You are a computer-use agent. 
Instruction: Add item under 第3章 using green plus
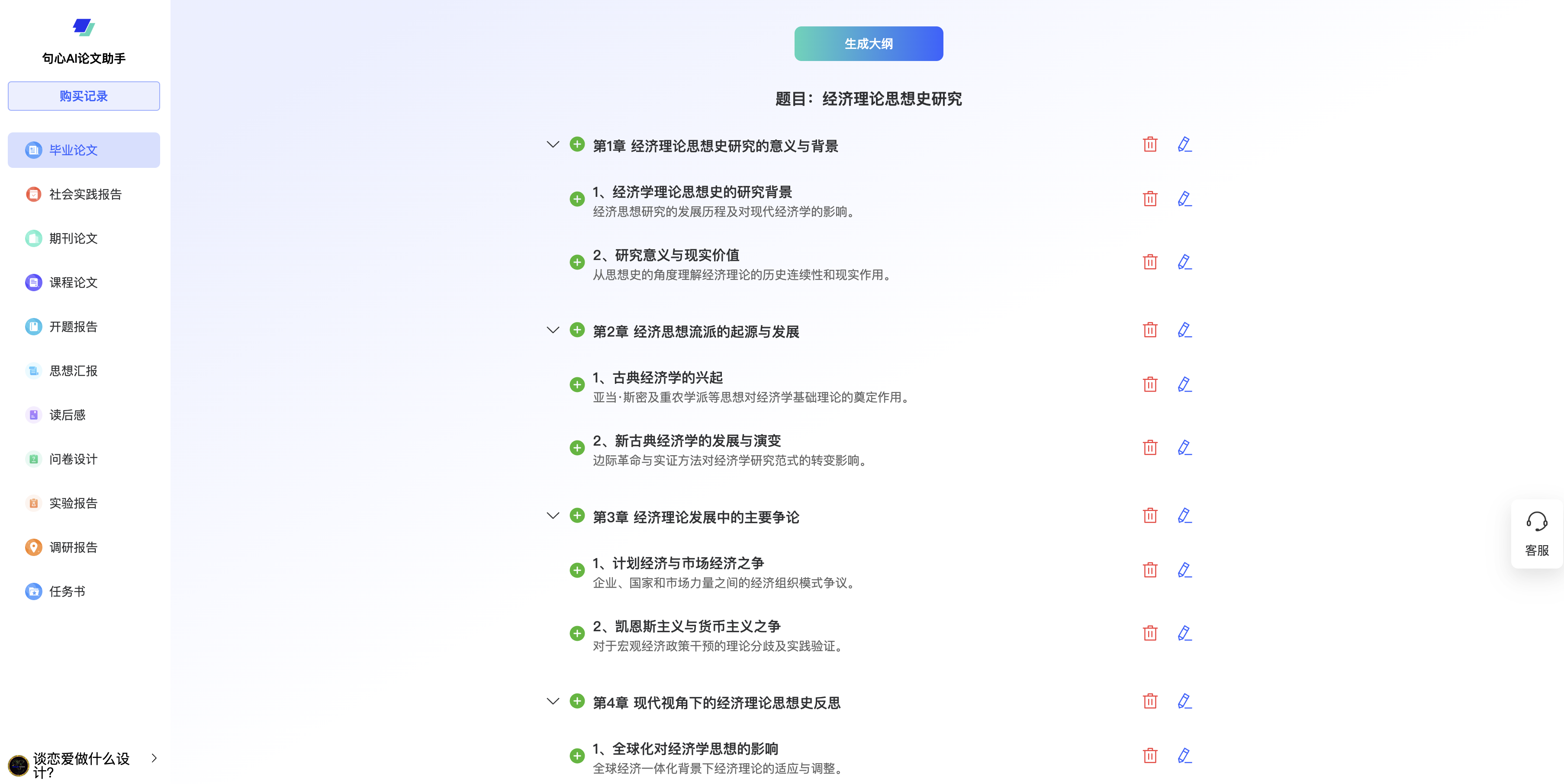tap(577, 516)
